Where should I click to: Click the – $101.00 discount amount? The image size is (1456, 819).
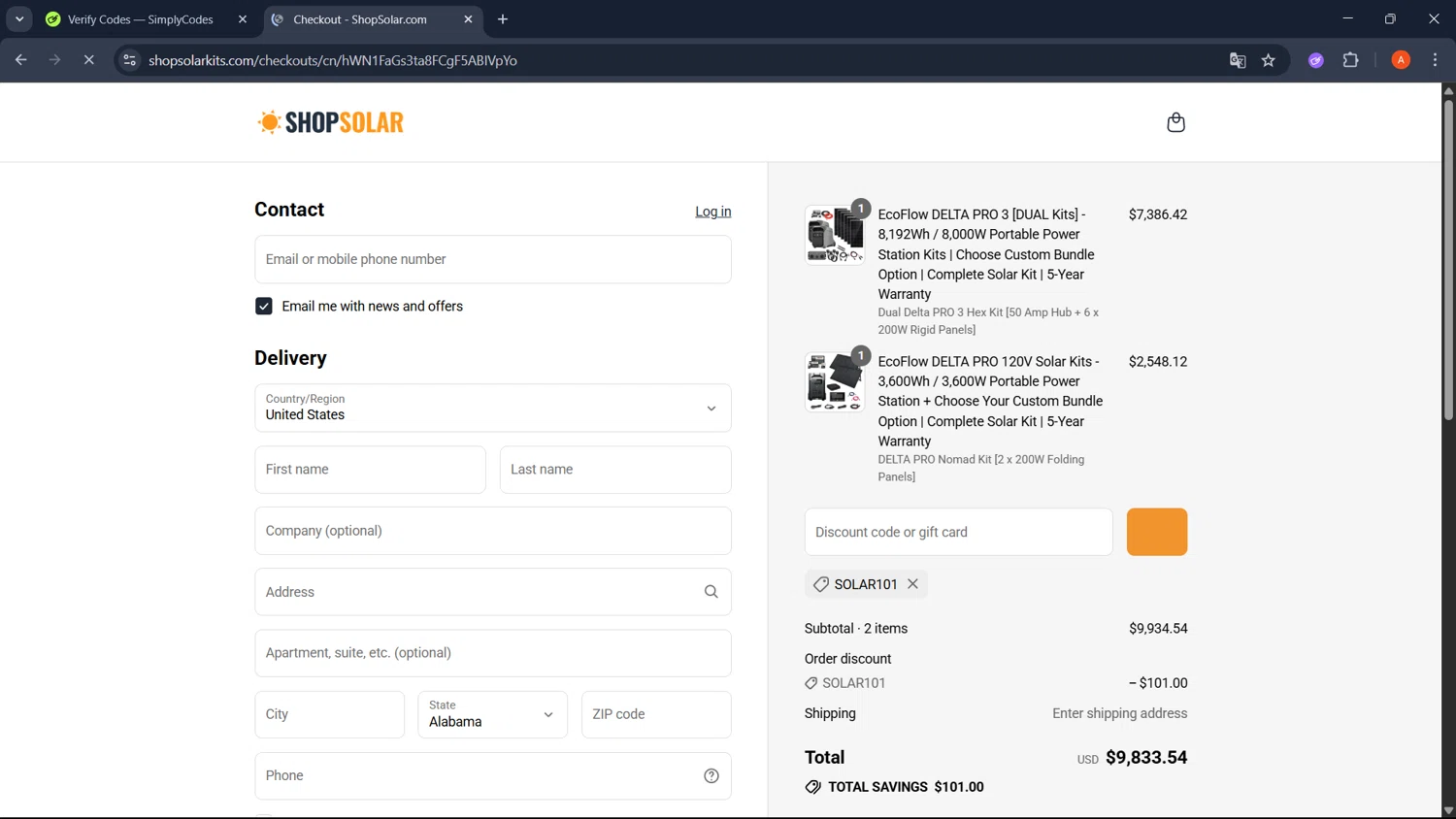coord(1158,683)
